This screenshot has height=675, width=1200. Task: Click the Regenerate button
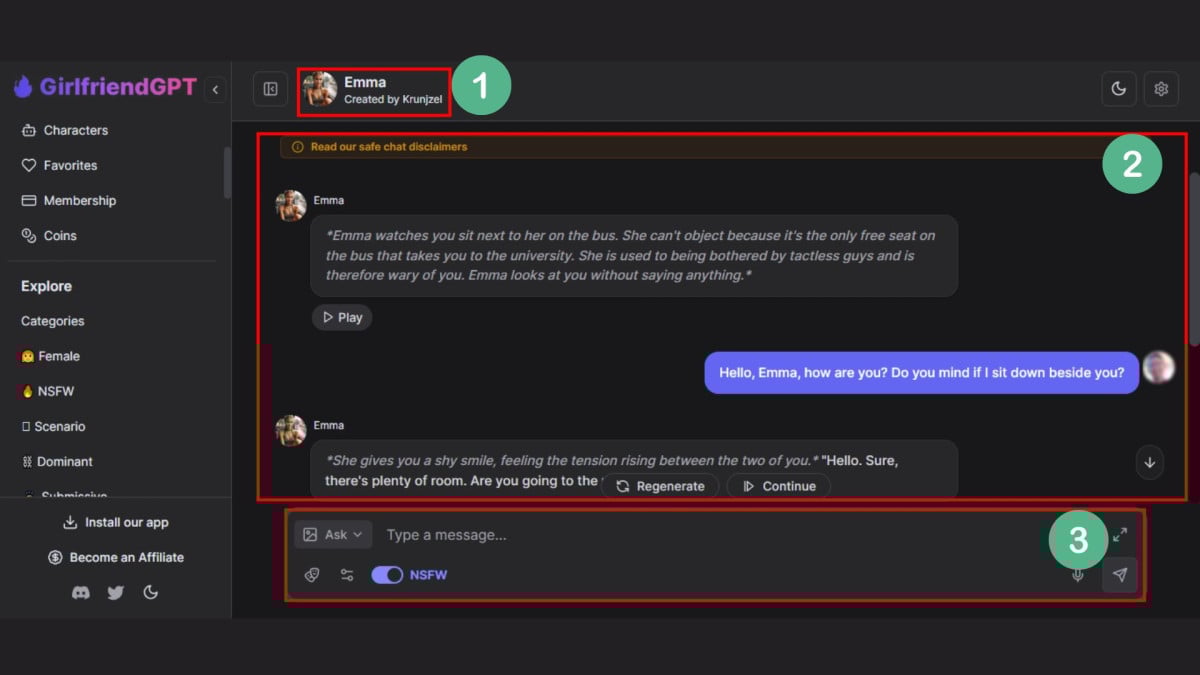tap(660, 486)
